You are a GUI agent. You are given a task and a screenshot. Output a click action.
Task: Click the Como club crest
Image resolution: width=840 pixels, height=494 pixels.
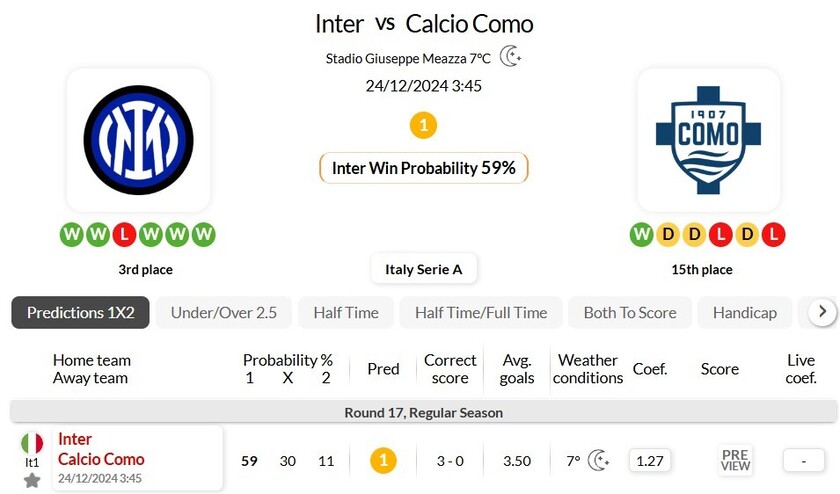[708, 140]
